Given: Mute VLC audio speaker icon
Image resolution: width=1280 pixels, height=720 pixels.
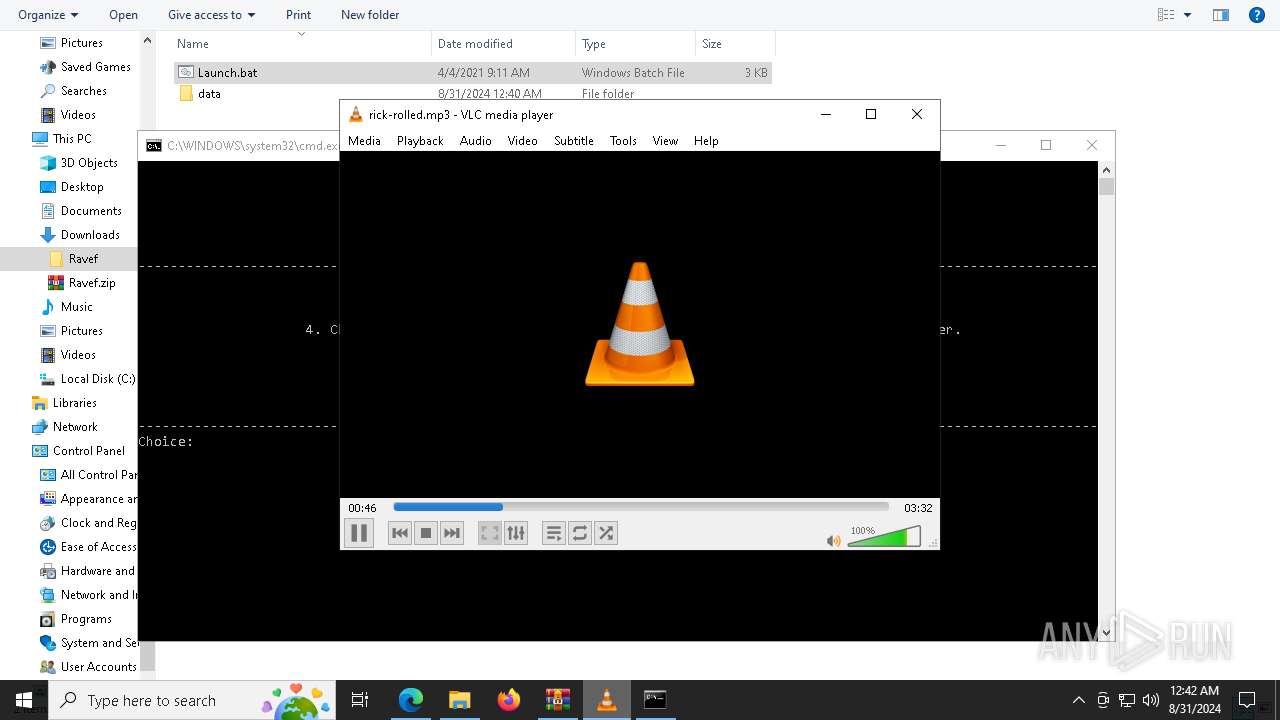Looking at the screenshot, I should pos(834,540).
